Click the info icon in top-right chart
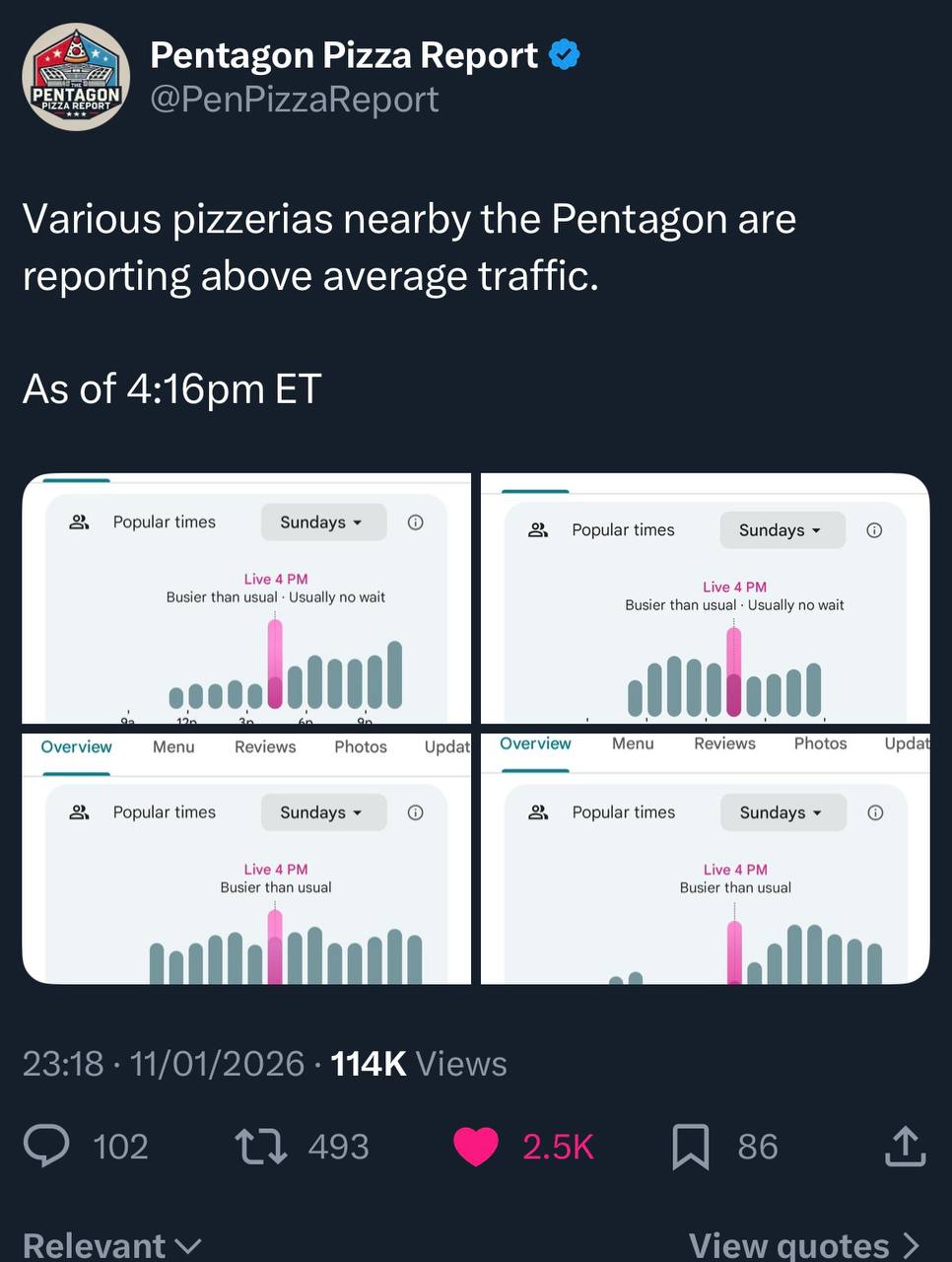952x1262 pixels. pyautogui.click(x=874, y=530)
